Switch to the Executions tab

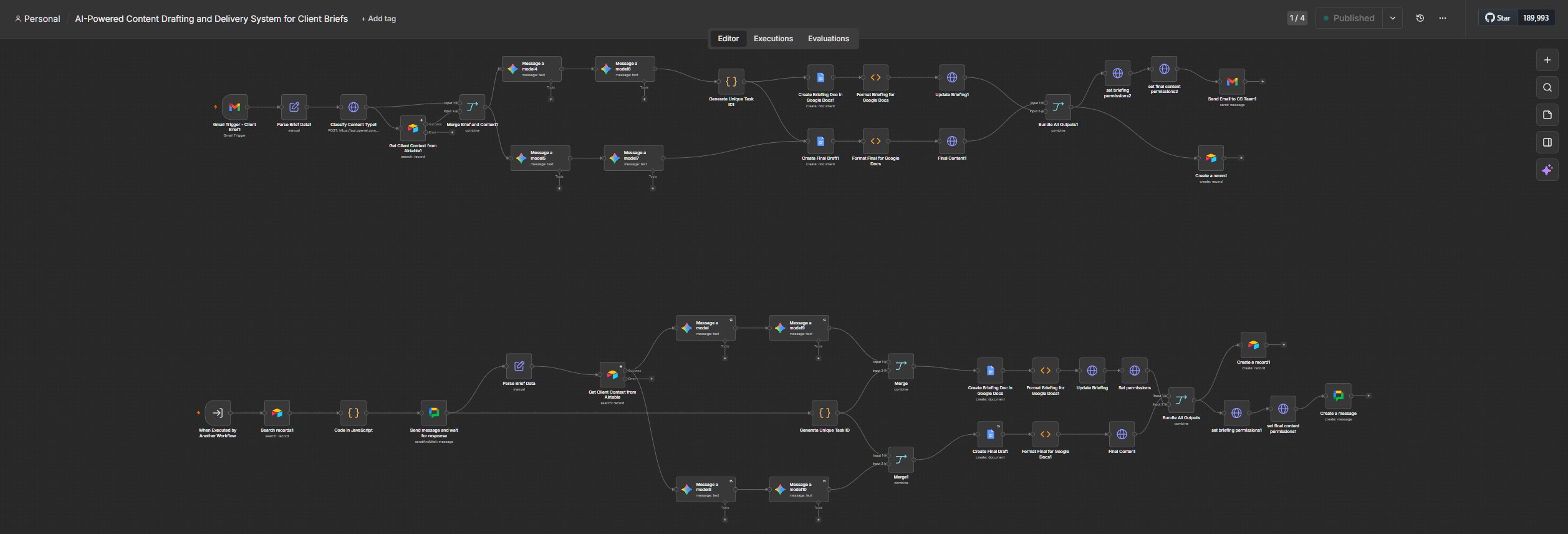[x=773, y=39]
